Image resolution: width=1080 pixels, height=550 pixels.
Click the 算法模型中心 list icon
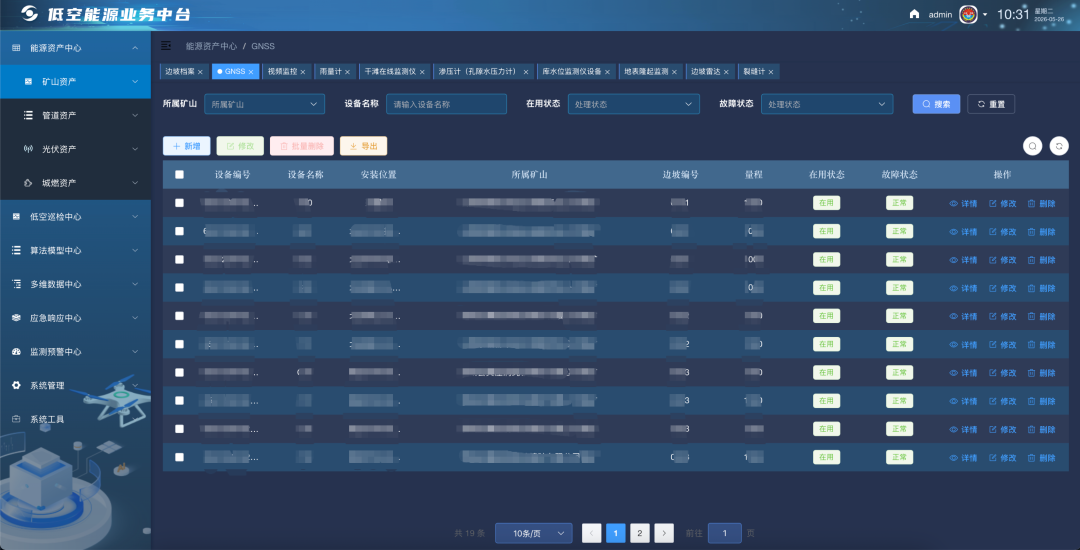click(17, 250)
